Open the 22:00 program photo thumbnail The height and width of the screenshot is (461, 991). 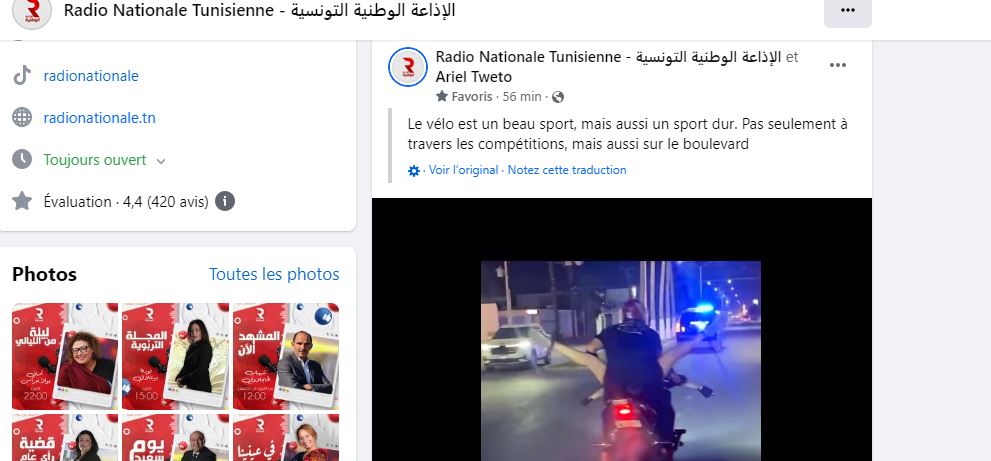click(x=65, y=356)
